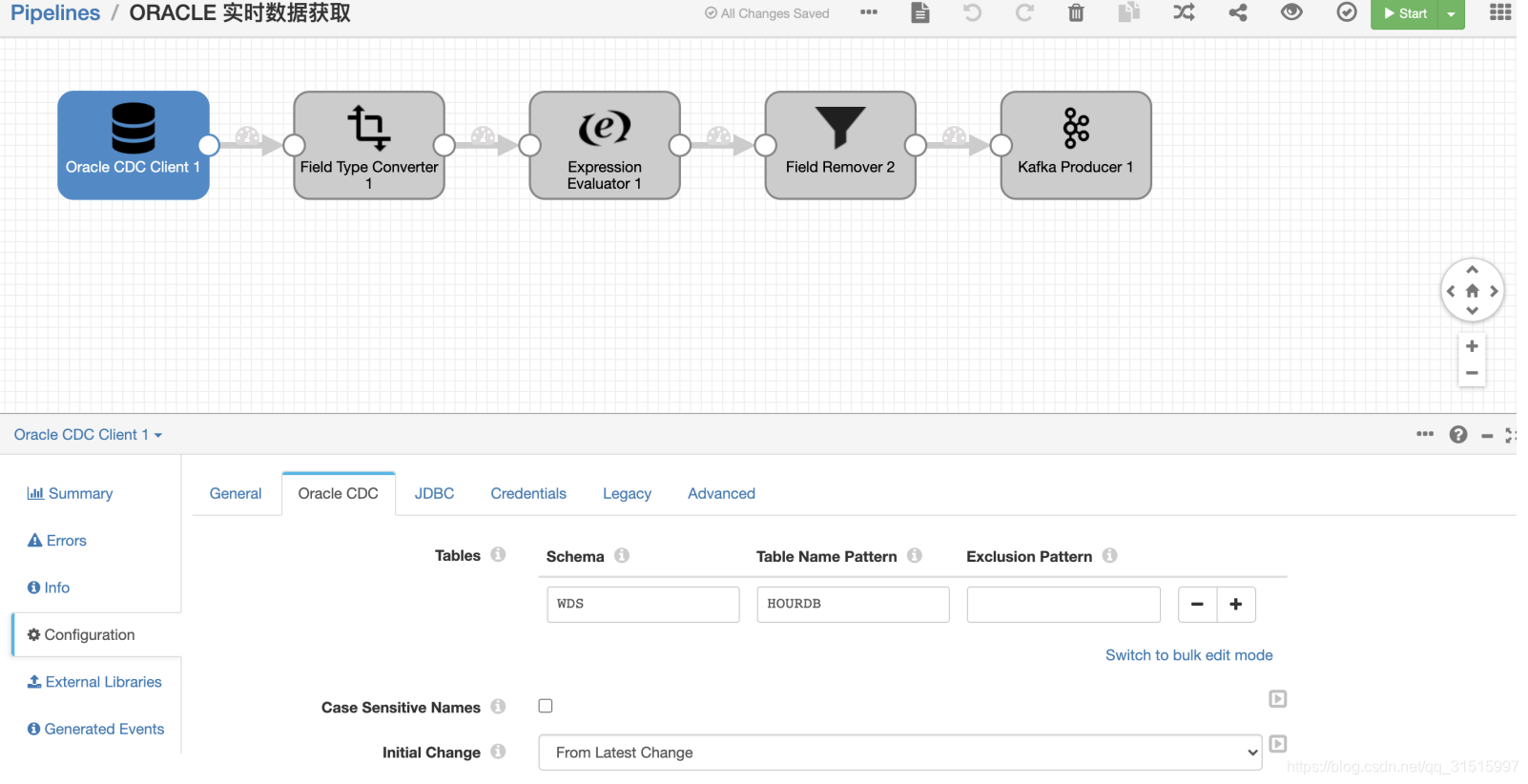
Task: Select the Field Type Converter 1 stage
Action: (x=369, y=145)
